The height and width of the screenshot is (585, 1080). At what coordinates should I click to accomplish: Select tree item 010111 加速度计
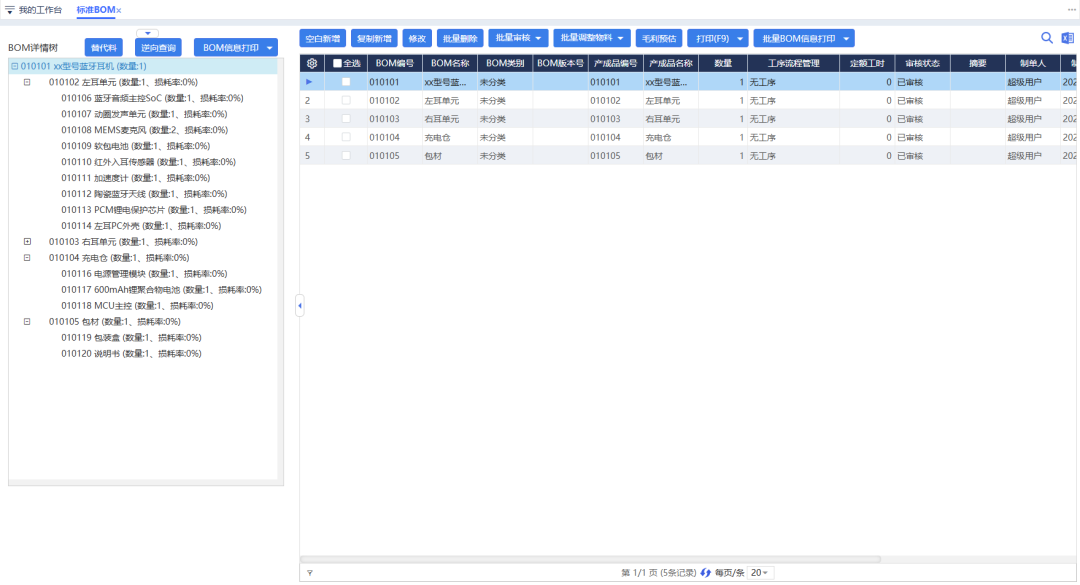click(x=135, y=178)
